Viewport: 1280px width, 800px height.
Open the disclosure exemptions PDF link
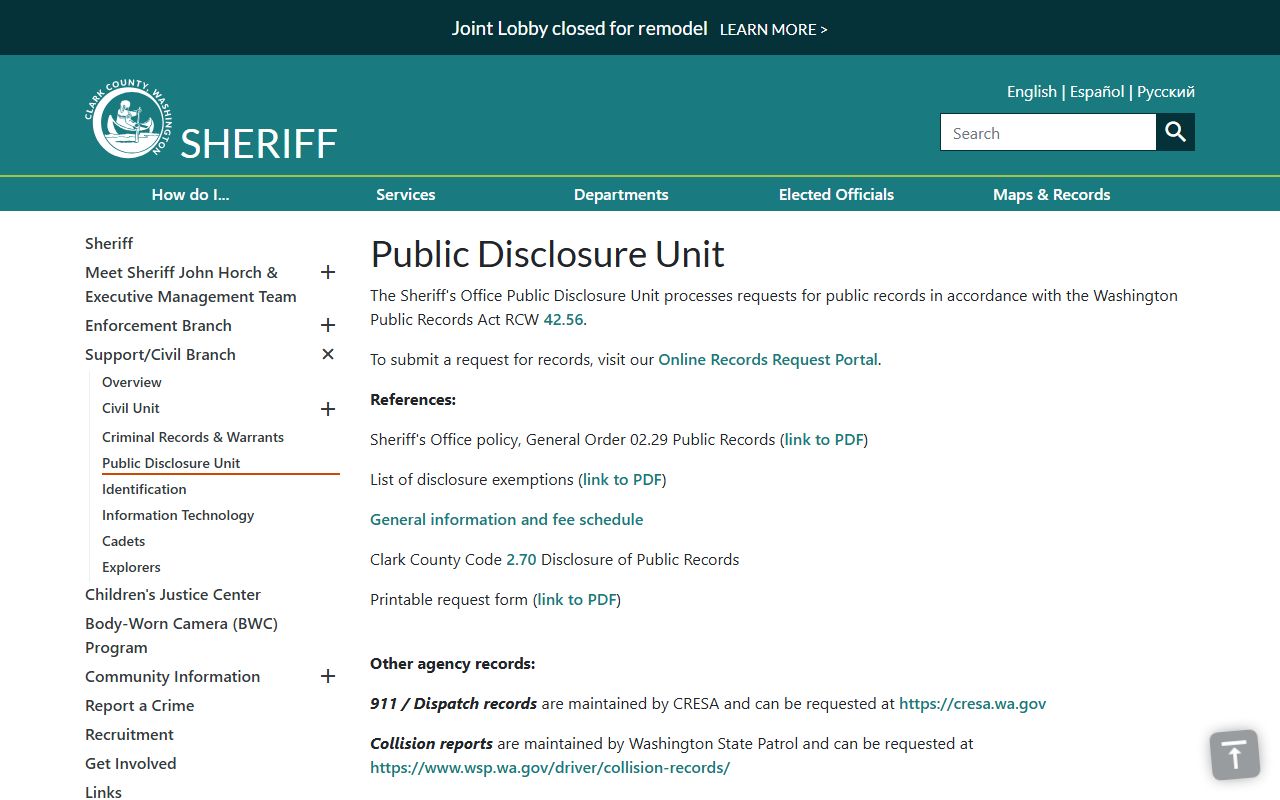click(x=622, y=479)
